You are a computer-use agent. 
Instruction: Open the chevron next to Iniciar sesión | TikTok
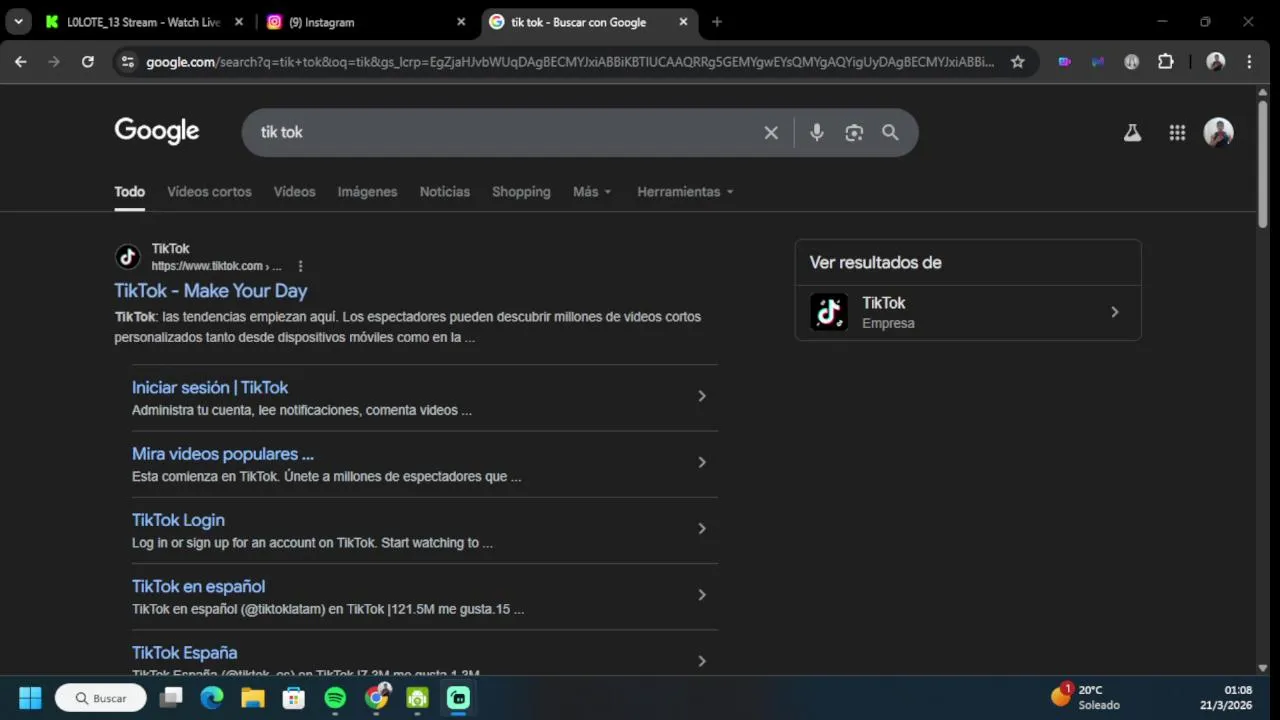(x=702, y=396)
